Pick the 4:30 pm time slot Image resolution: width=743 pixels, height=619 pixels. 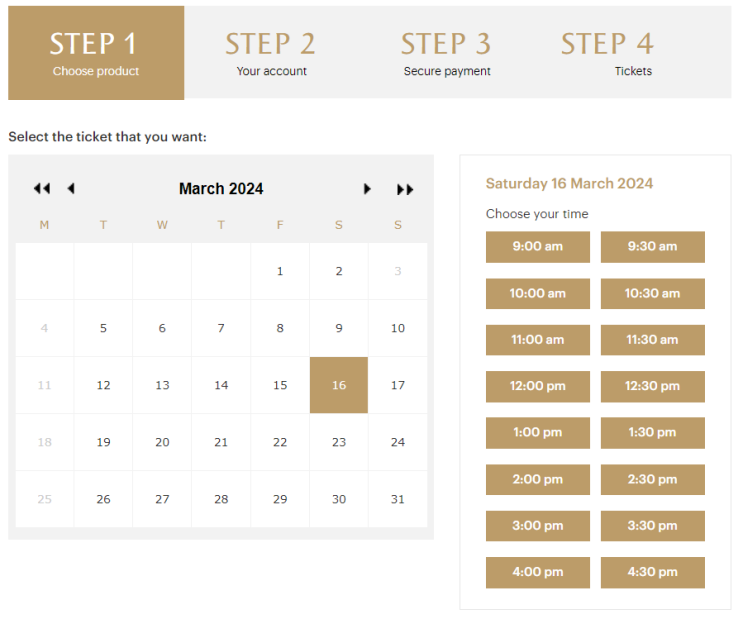click(x=652, y=573)
